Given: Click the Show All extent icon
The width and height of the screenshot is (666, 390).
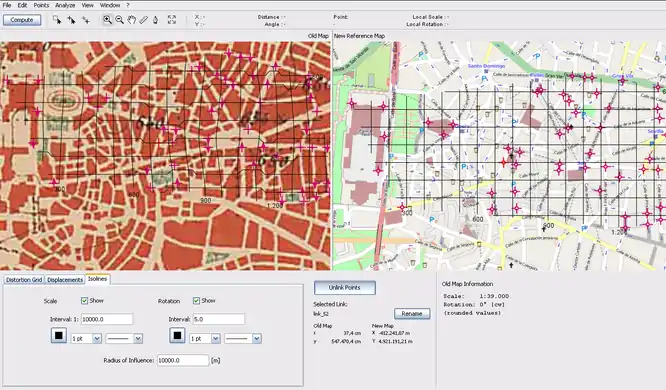Looking at the screenshot, I should (x=172, y=20).
